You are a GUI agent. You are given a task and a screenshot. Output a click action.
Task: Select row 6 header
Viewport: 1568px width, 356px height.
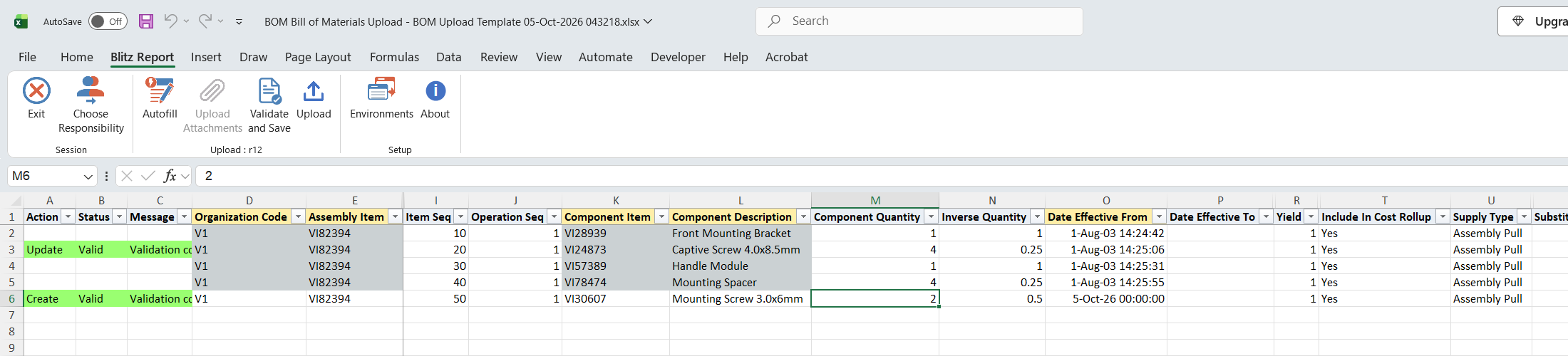11,299
